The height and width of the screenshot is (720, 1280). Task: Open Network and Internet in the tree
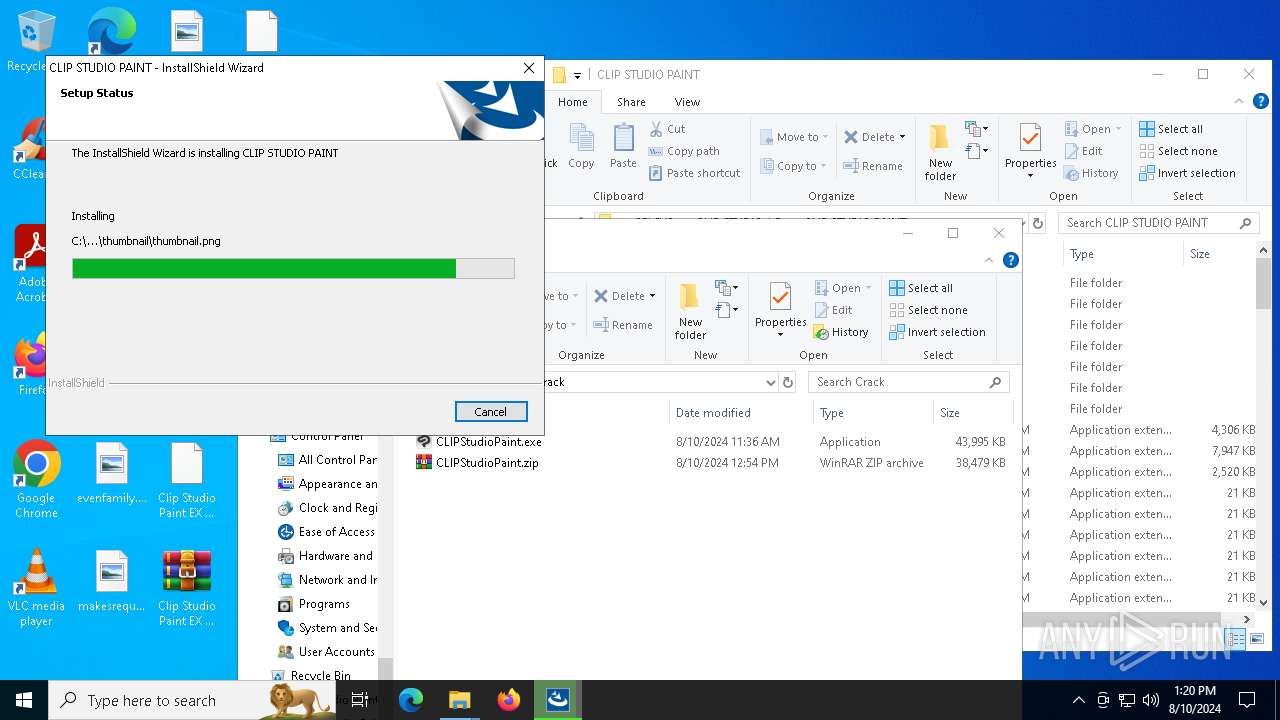pos(327,580)
